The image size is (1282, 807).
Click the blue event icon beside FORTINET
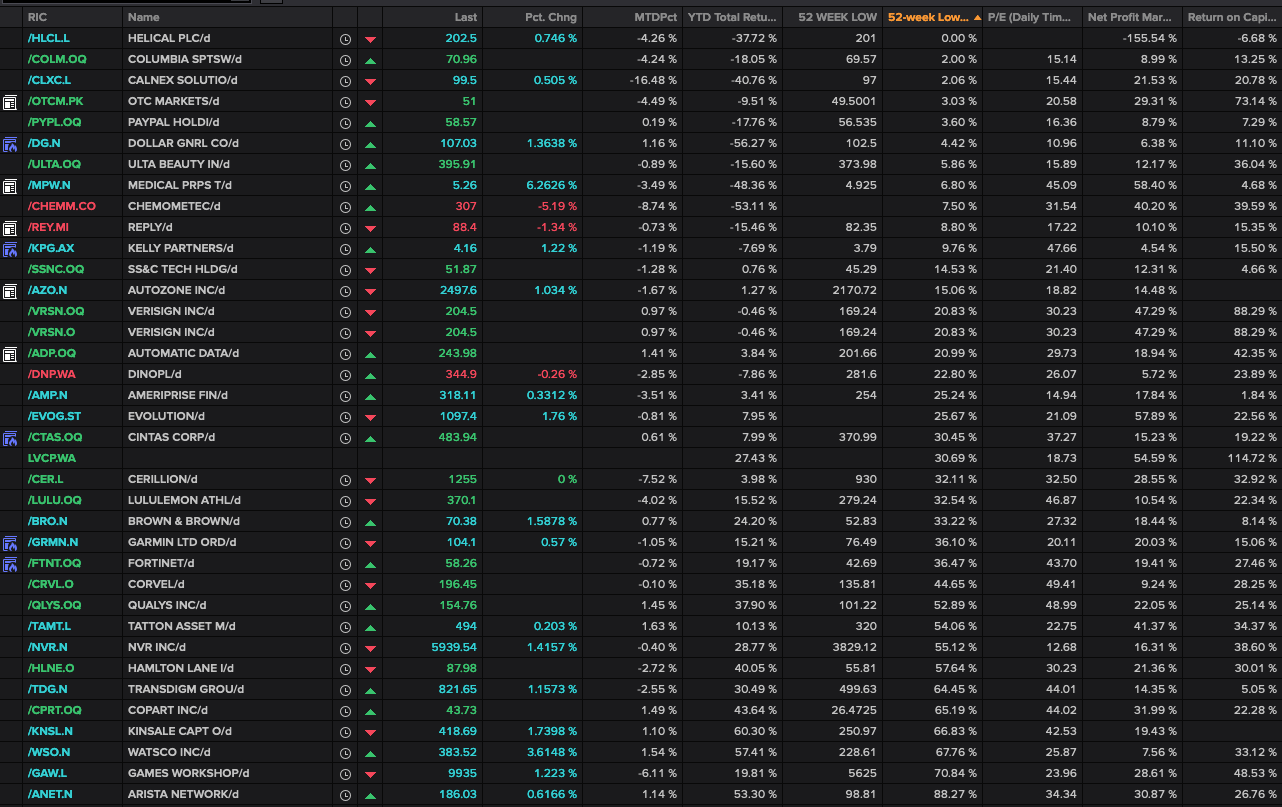coord(10,563)
